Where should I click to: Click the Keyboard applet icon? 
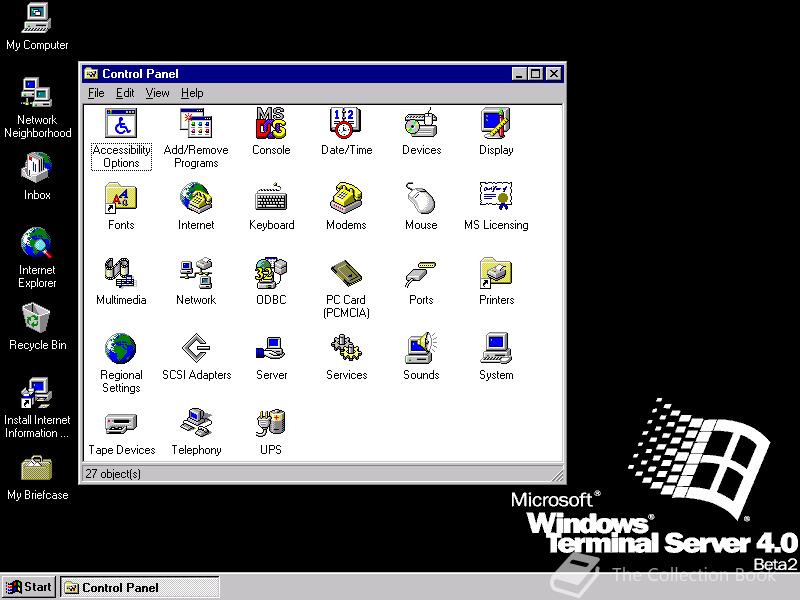pos(271,198)
